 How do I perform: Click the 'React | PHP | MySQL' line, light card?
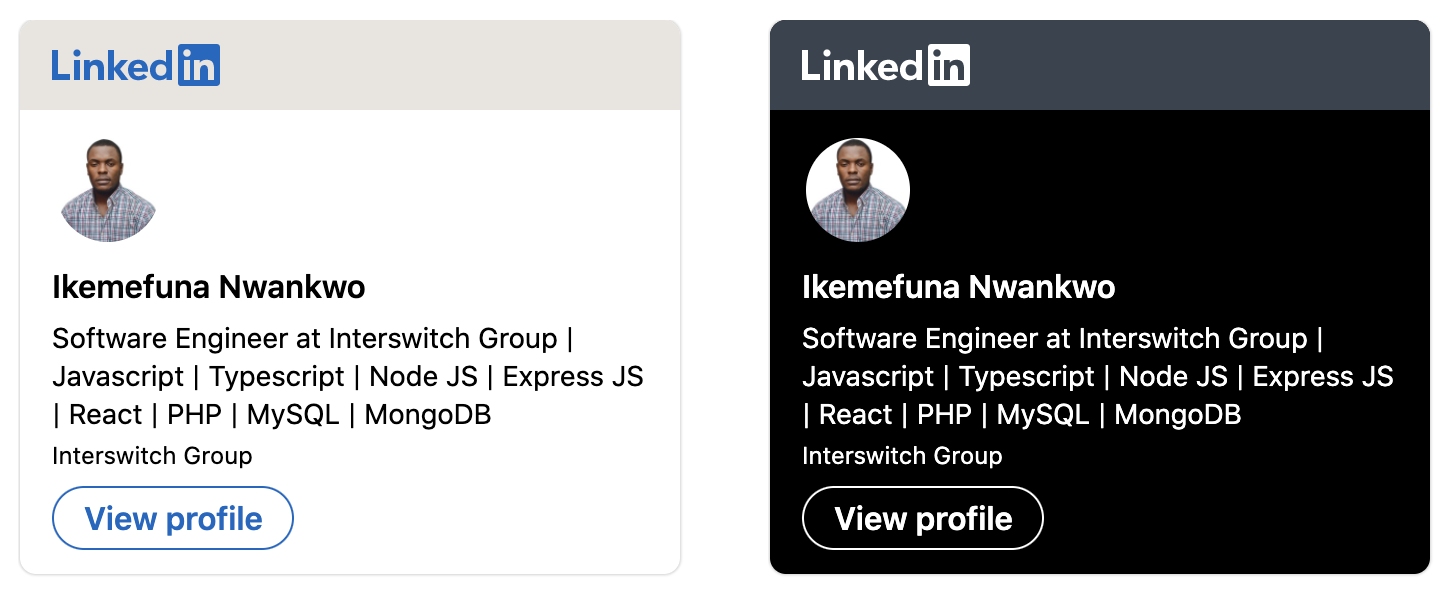[x=272, y=414]
